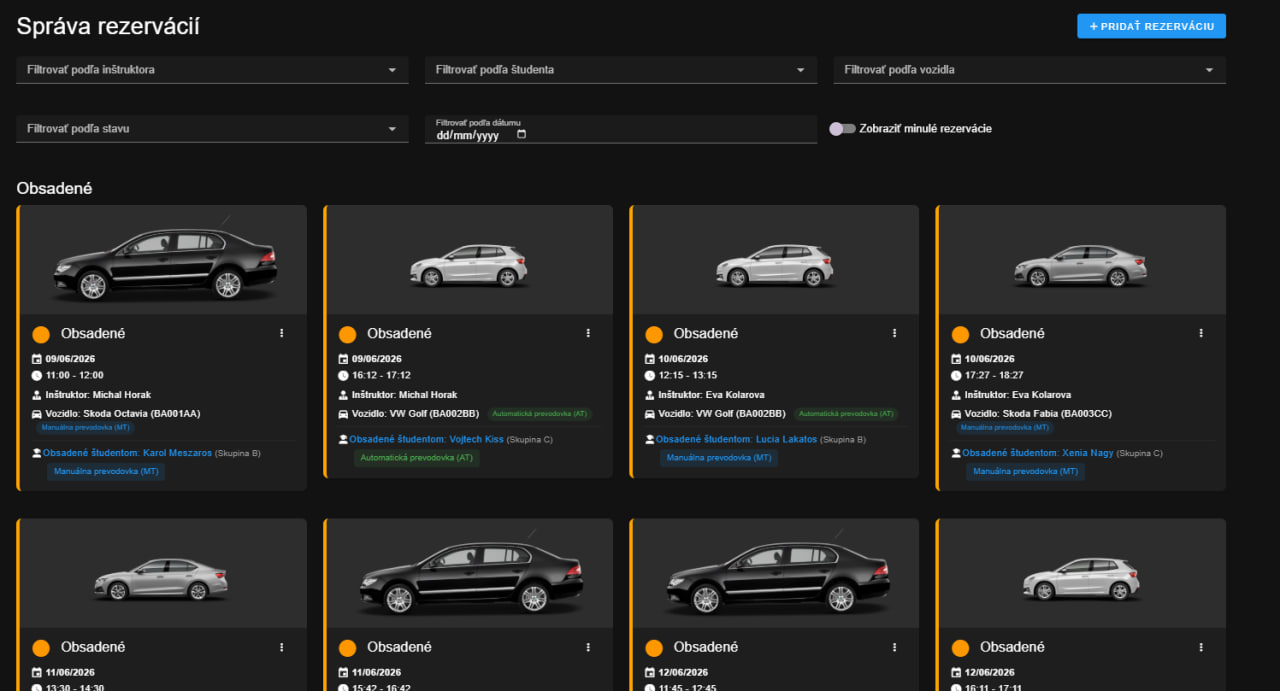This screenshot has width=1280, height=691.
Task: Open the options menu on Lucia Lakatos reservation
Action: point(895,333)
